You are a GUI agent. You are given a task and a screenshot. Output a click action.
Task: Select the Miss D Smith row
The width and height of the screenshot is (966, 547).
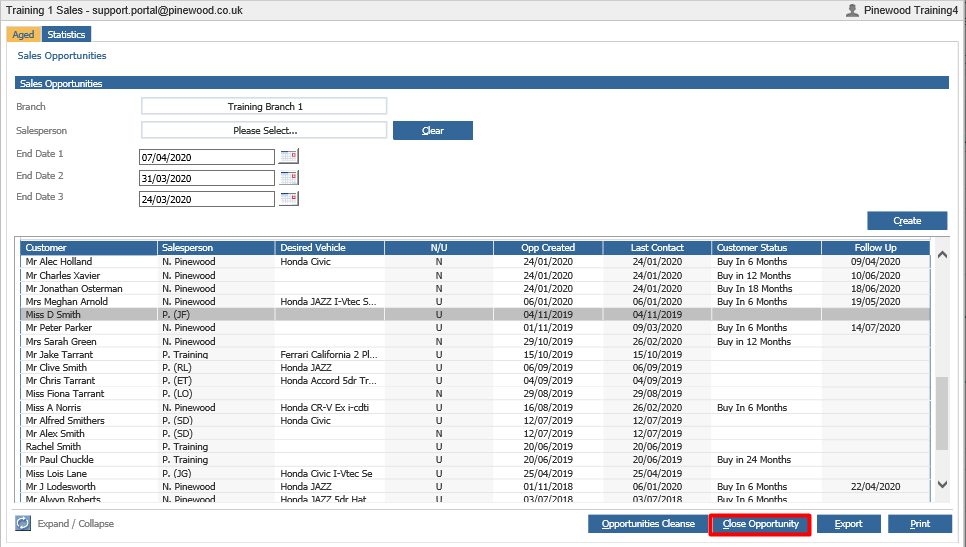[x=475, y=315]
